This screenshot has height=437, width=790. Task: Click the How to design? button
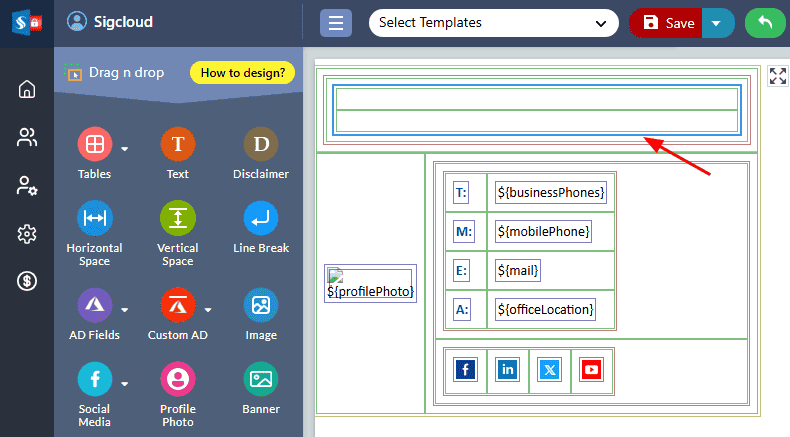[242, 72]
